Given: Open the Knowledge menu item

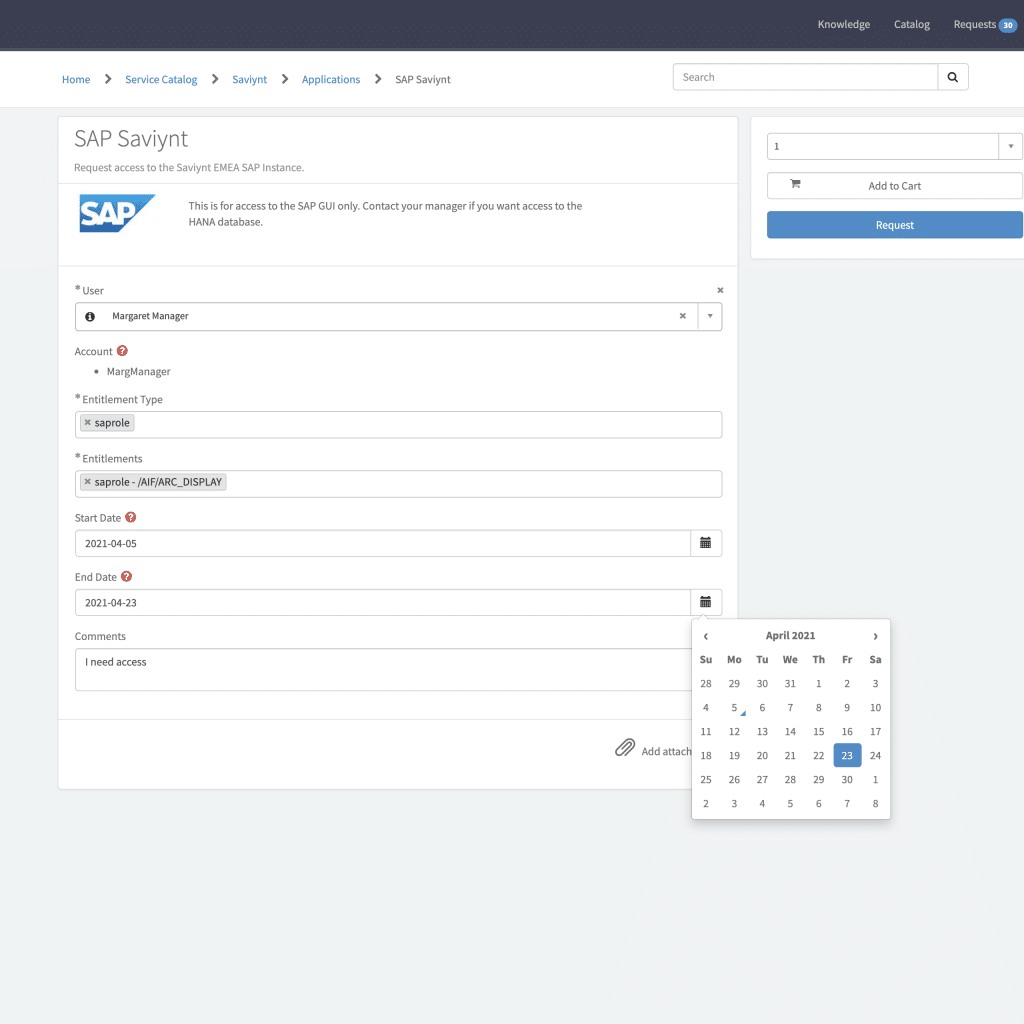Looking at the screenshot, I should coord(843,24).
